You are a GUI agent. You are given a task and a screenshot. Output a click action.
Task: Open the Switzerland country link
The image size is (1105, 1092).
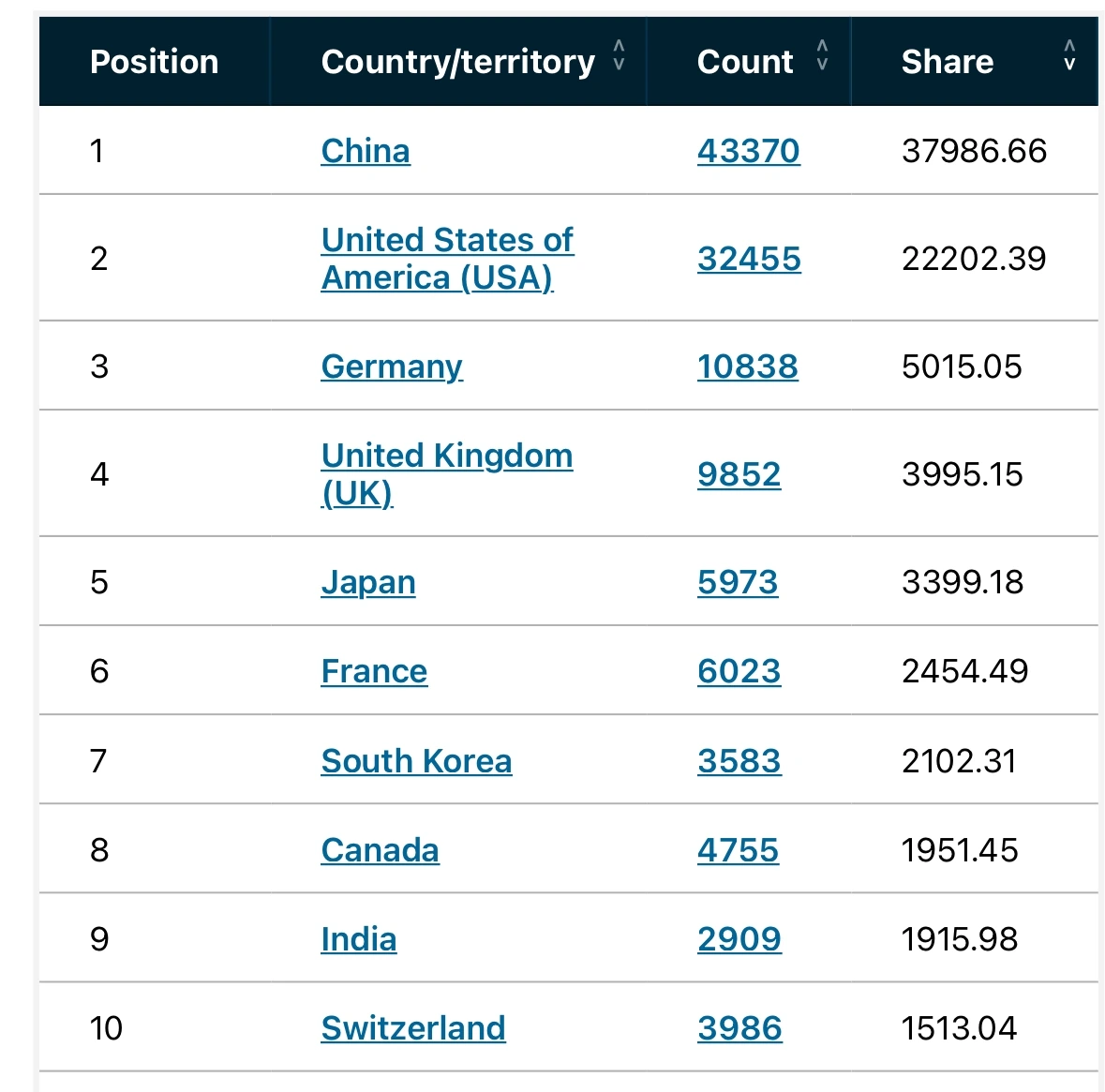[x=413, y=1028]
